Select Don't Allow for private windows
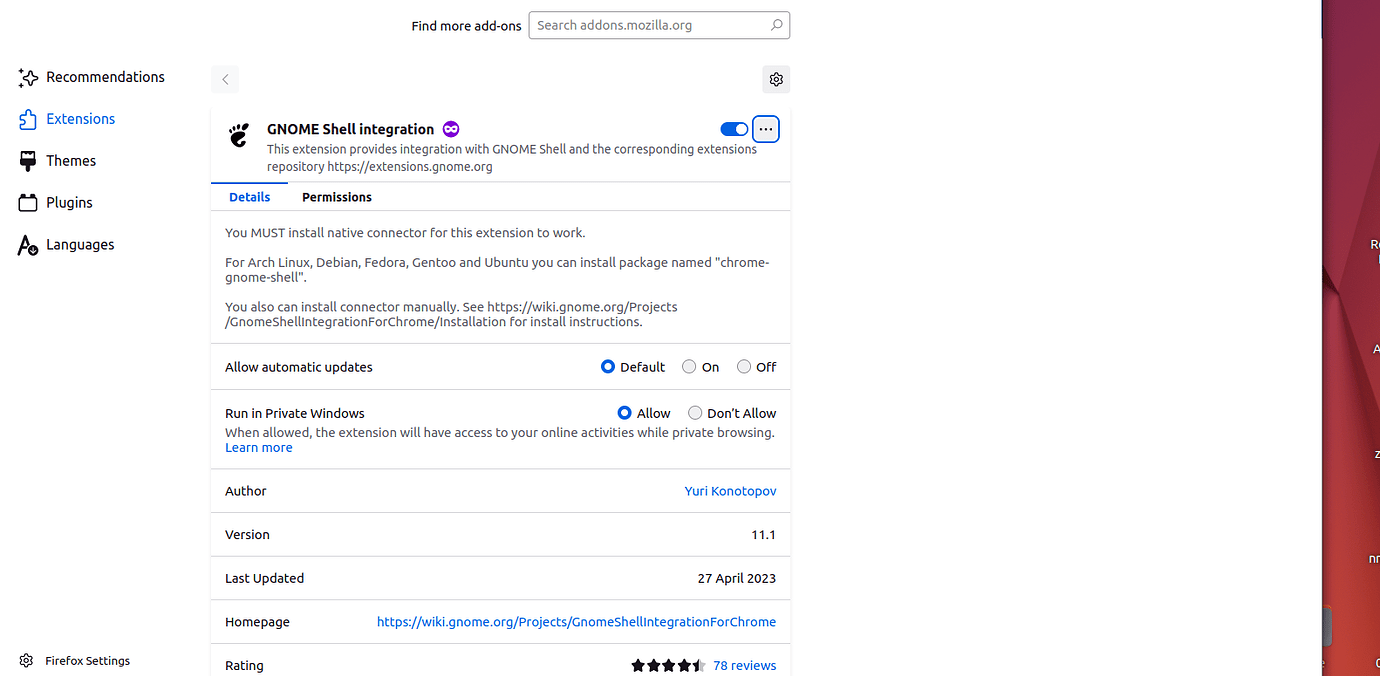The height and width of the screenshot is (676, 1380). click(x=695, y=413)
